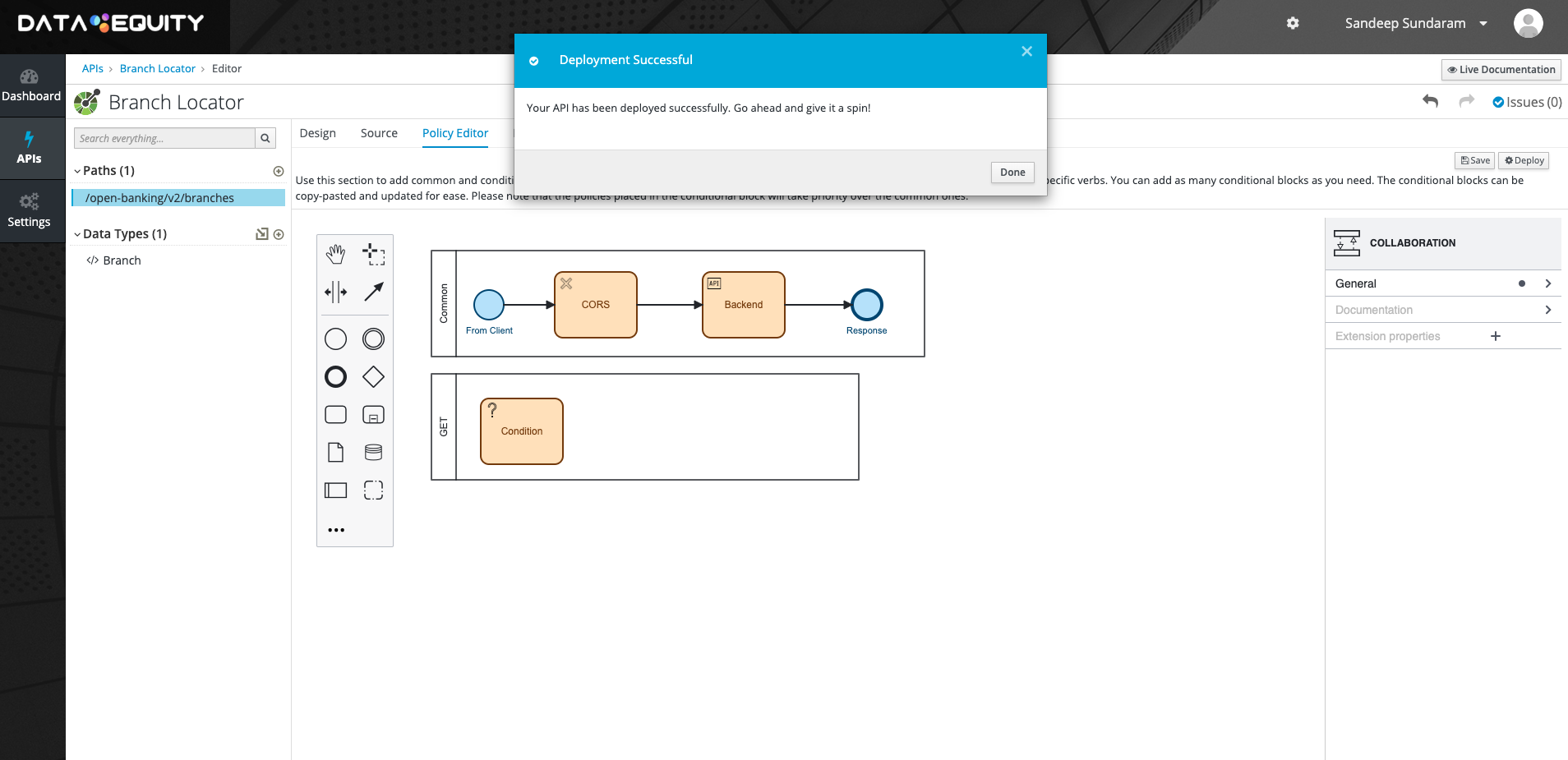
Task: Click the user avatar icon
Action: [x=1529, y=23]
